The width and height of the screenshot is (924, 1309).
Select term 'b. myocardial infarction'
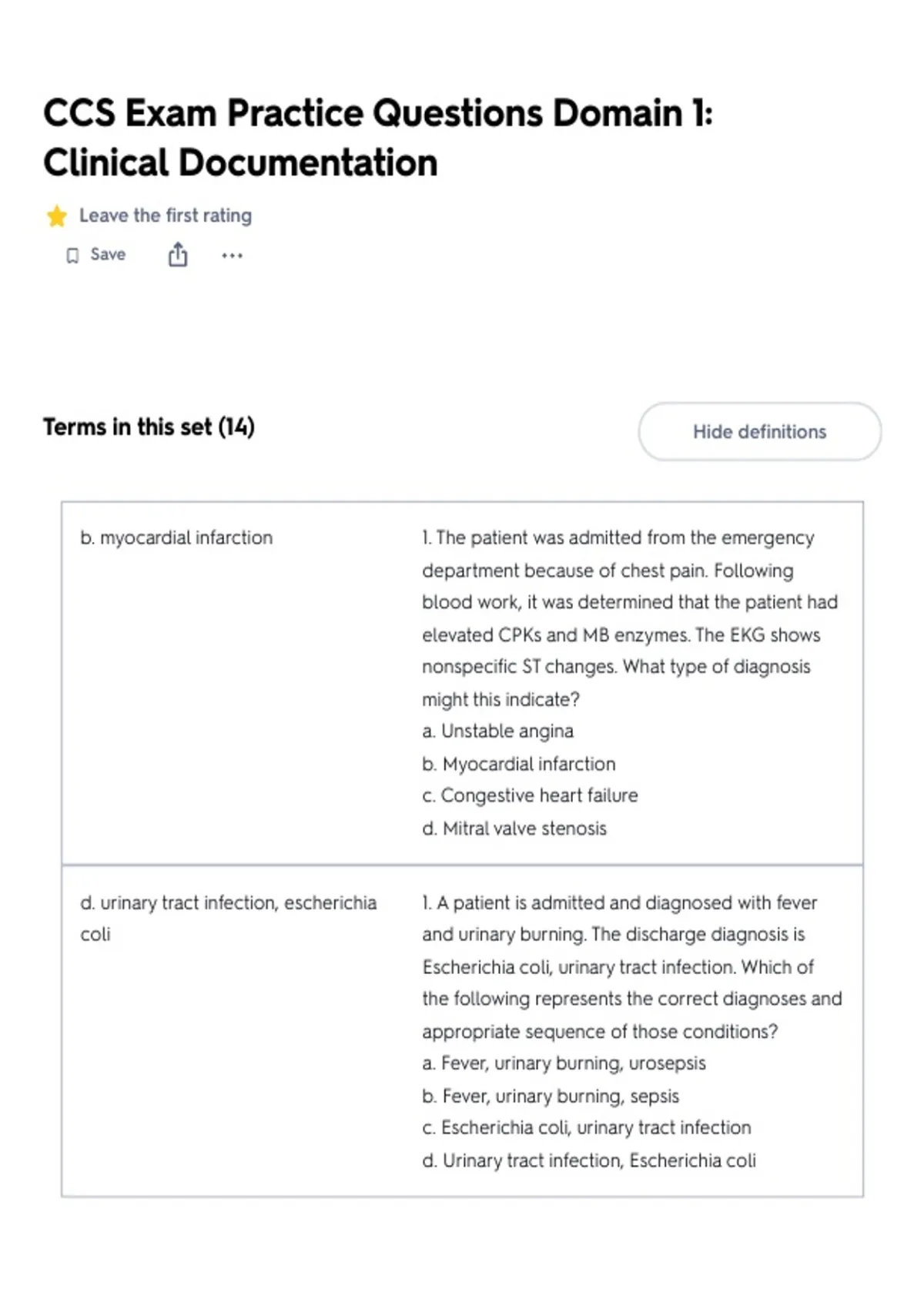point(176,537)
